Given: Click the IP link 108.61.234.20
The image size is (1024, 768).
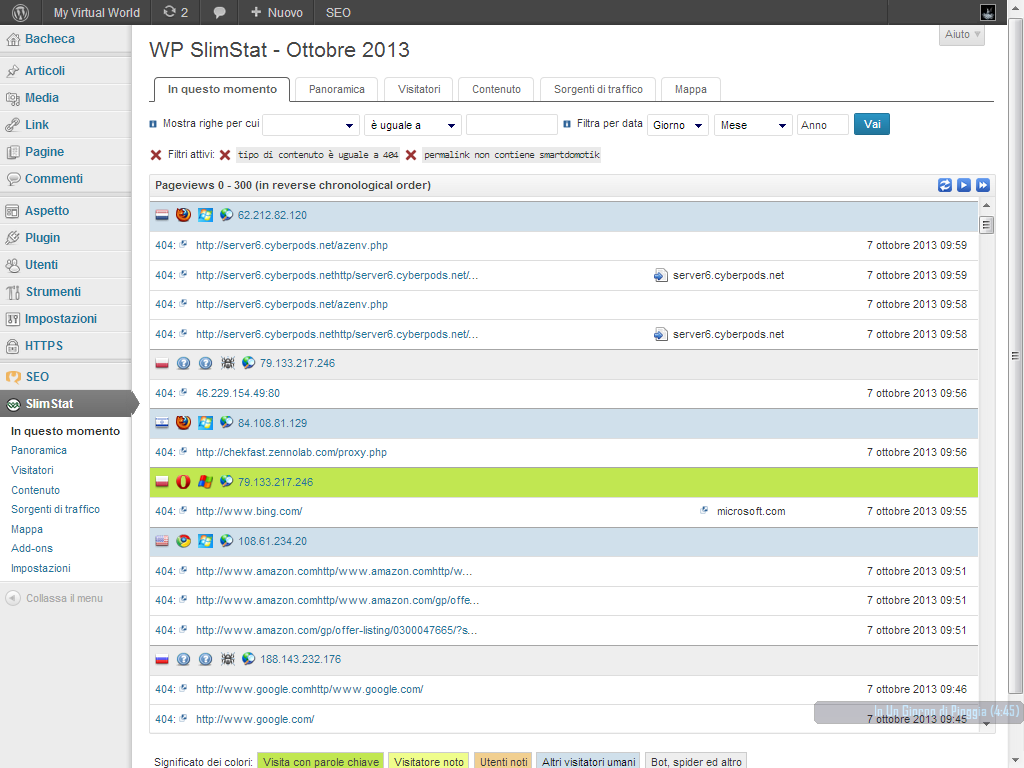Looking at the screenshot, I should pos(272,541).
